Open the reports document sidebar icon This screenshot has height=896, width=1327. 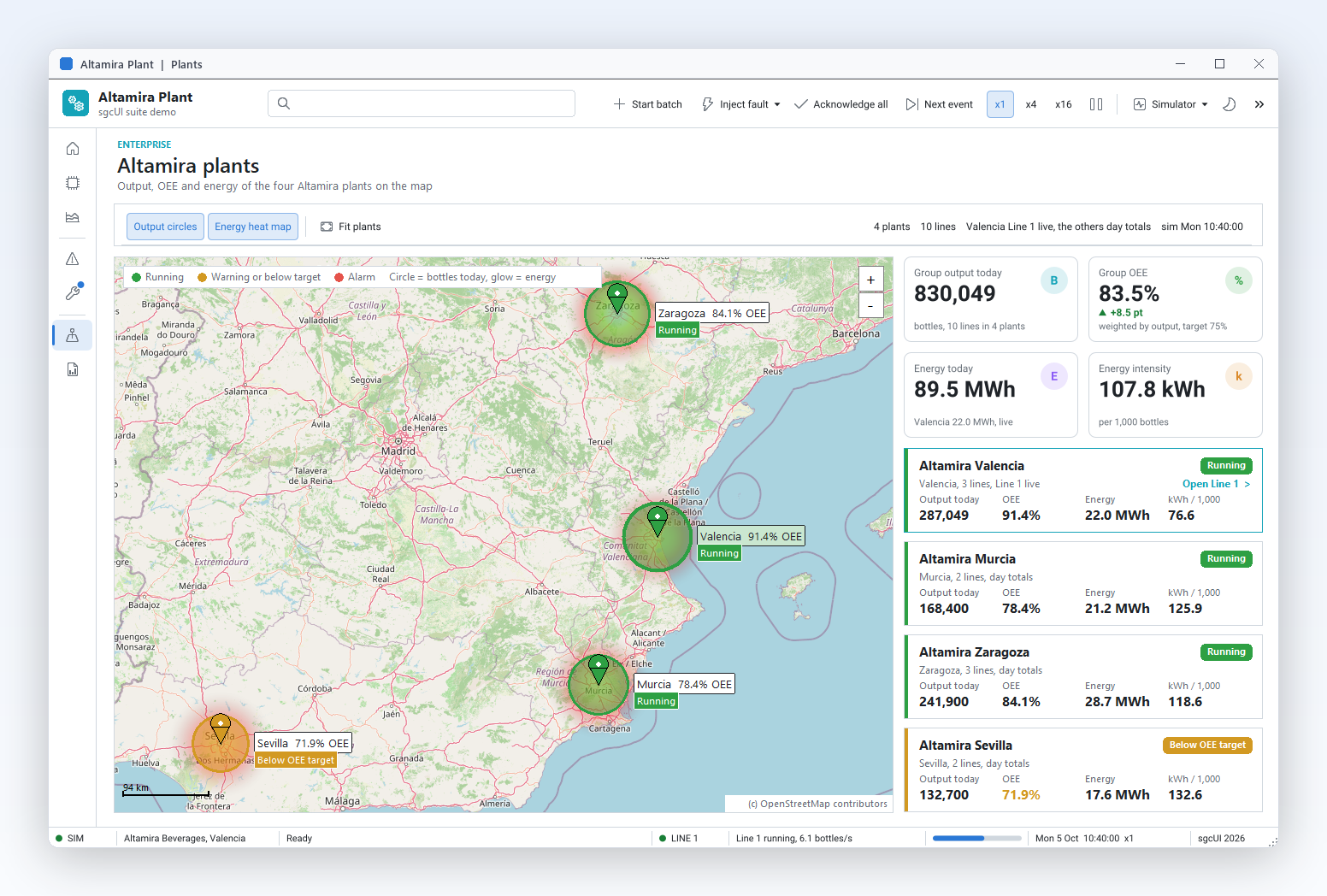tap(73, 369)
